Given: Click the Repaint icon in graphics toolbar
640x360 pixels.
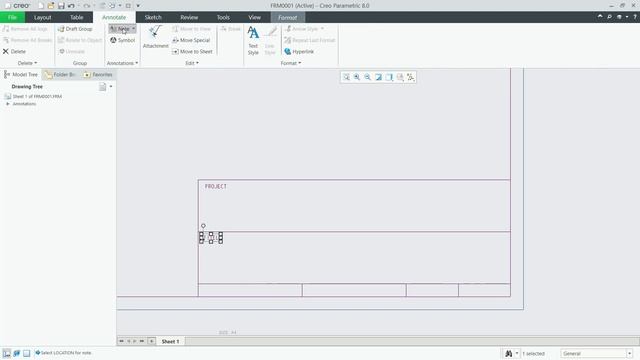Looking at the screenshot, I should pos(378,77).
